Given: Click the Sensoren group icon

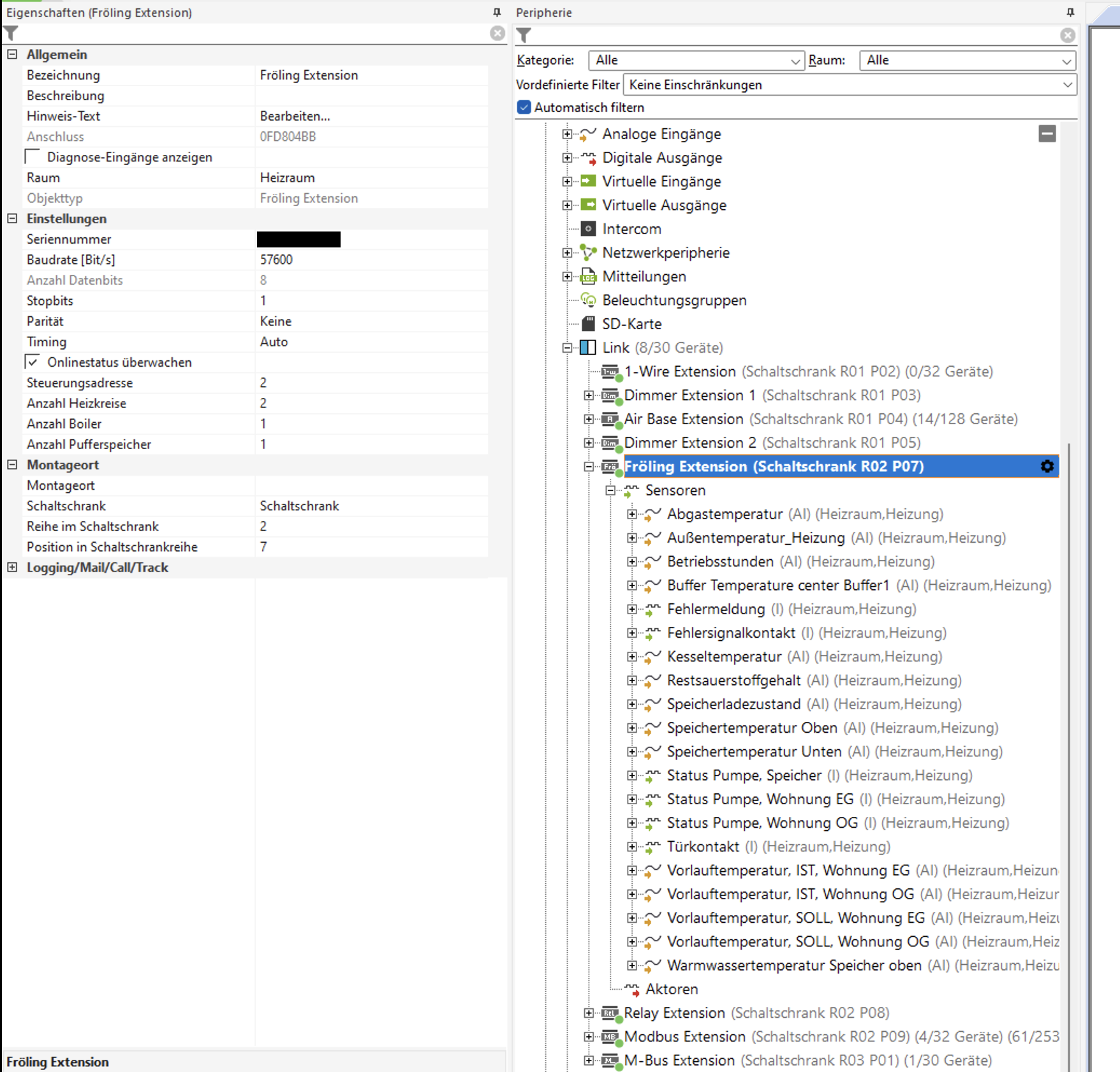Looking at the screenshot, I should tap(631, 490).
